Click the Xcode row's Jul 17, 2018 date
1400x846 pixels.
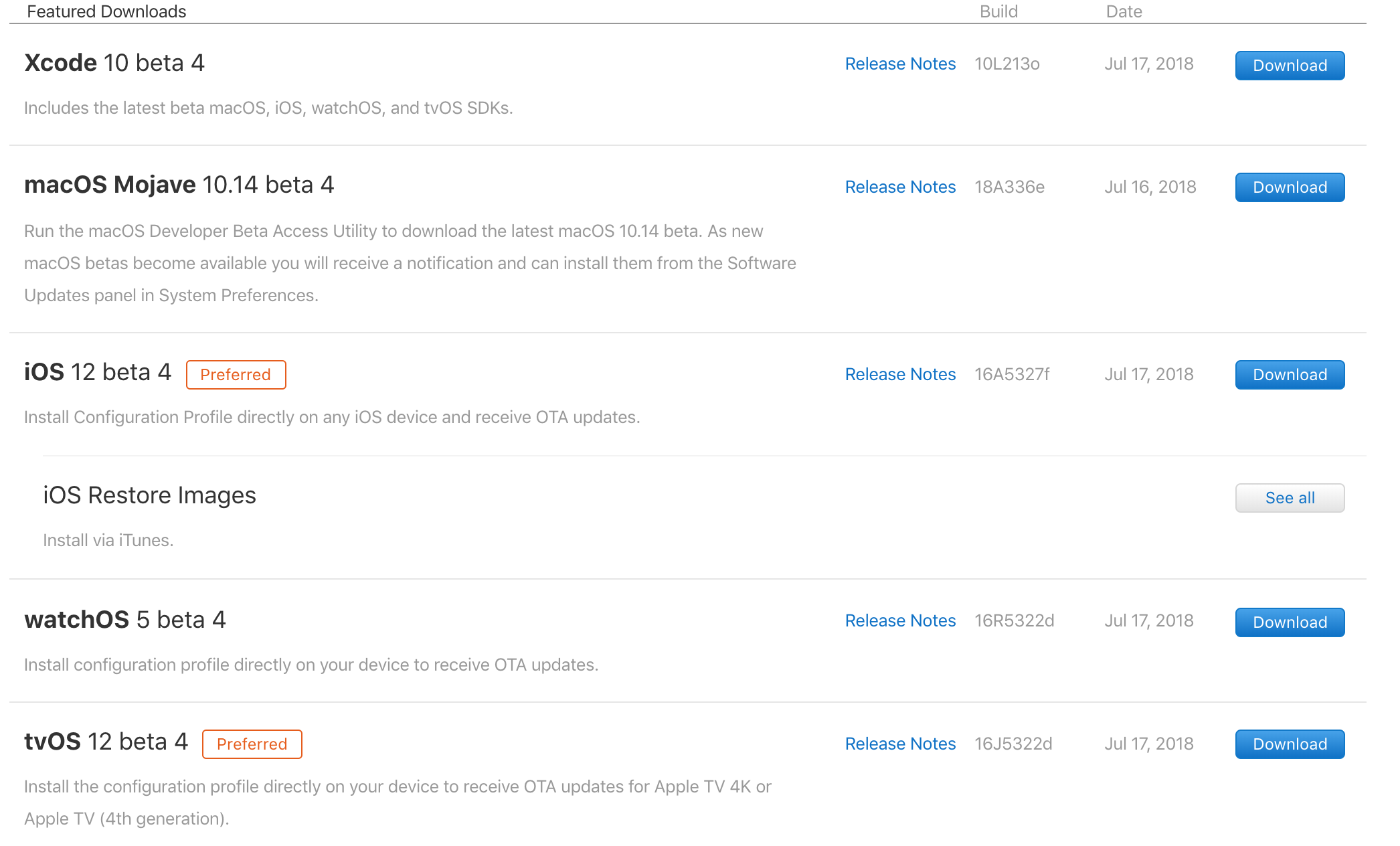click(1149, 64)
